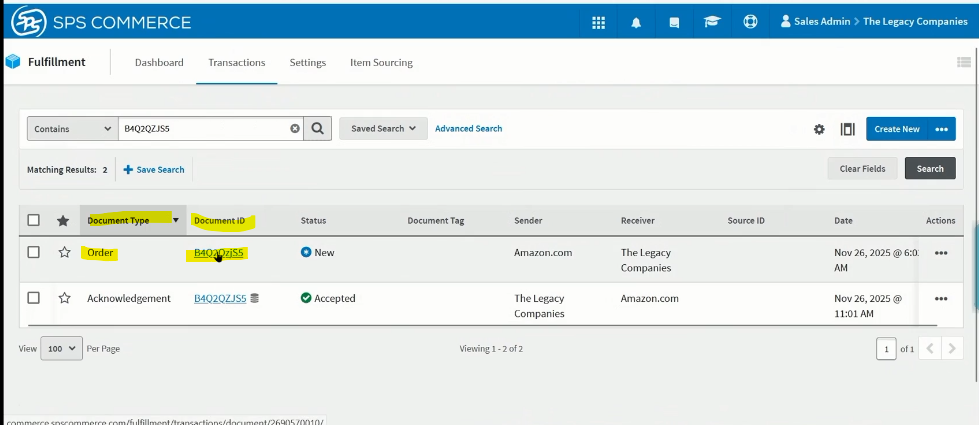Open actions menu for the Acknowledgement row
This screenshot has width=979, height=425.
click(x=941, y=298)
